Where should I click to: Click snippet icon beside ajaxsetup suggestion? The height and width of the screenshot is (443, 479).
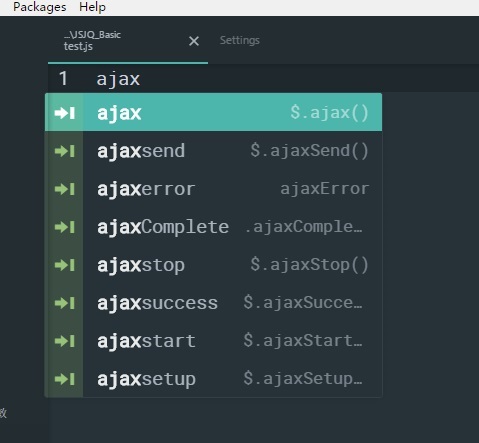click(x=64, y=379)
